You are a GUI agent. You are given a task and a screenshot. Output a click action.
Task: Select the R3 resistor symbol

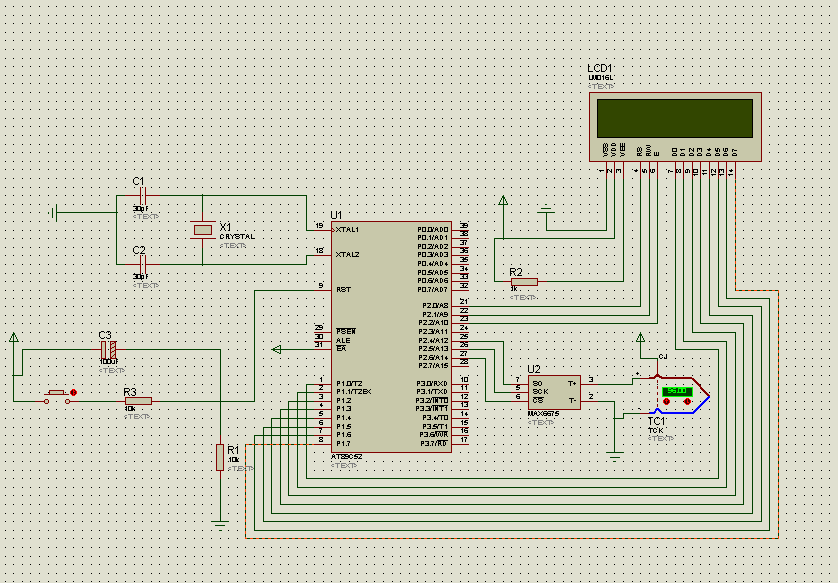click(x=138, y=401)
